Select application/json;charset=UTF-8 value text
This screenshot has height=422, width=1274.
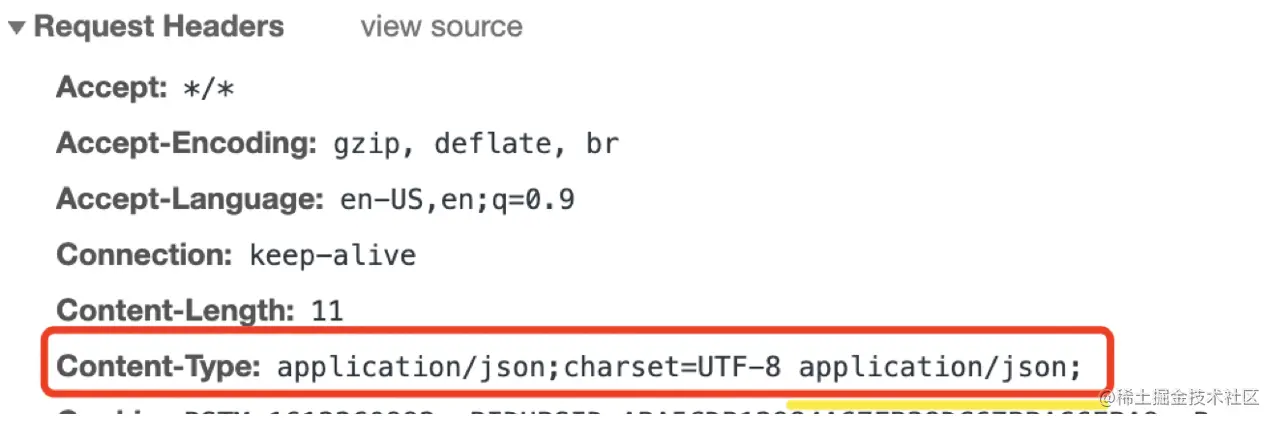[529, 367]
